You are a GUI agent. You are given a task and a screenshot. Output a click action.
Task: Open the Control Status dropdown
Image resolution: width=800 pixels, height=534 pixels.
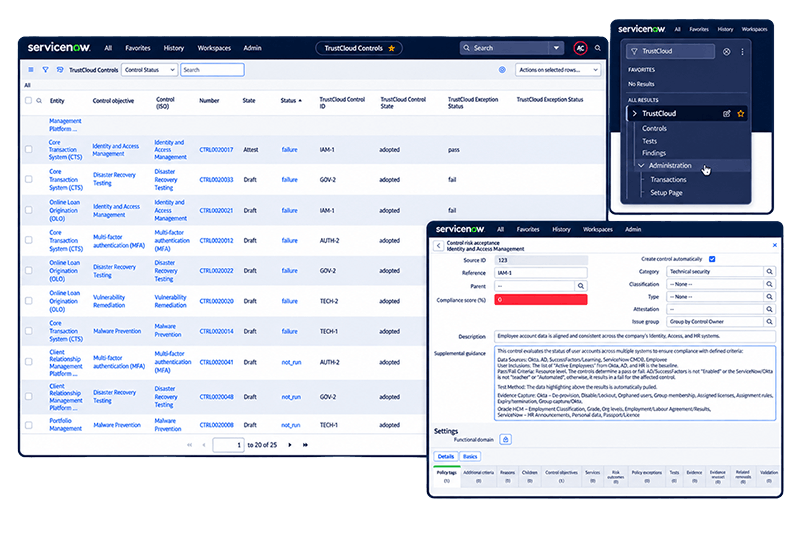(149, 70)
